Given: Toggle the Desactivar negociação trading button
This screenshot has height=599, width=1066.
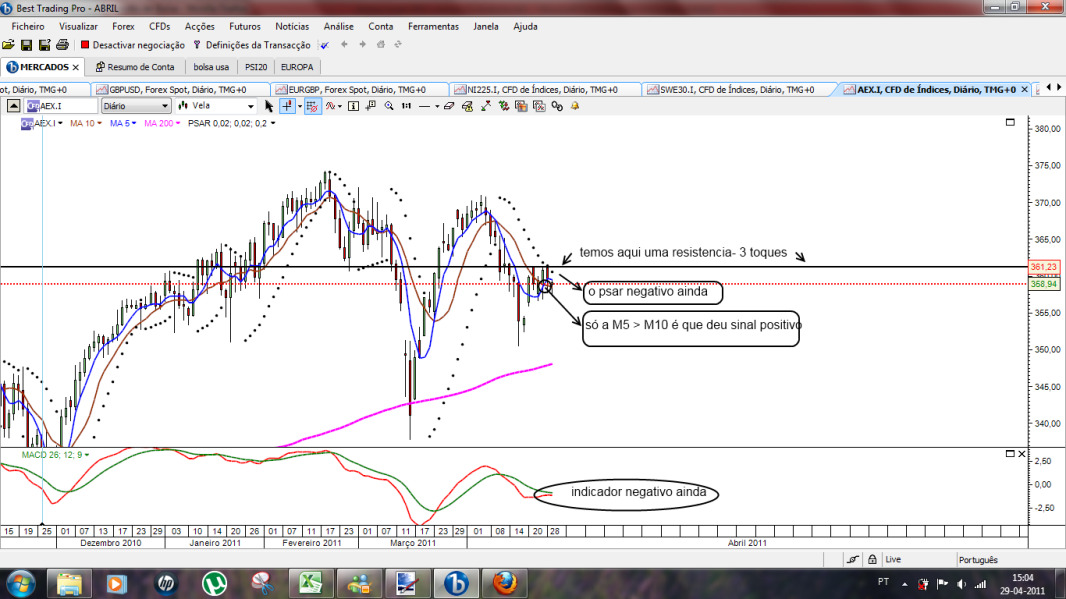Looking at the screenshot, I should click(x=133, y=45).
